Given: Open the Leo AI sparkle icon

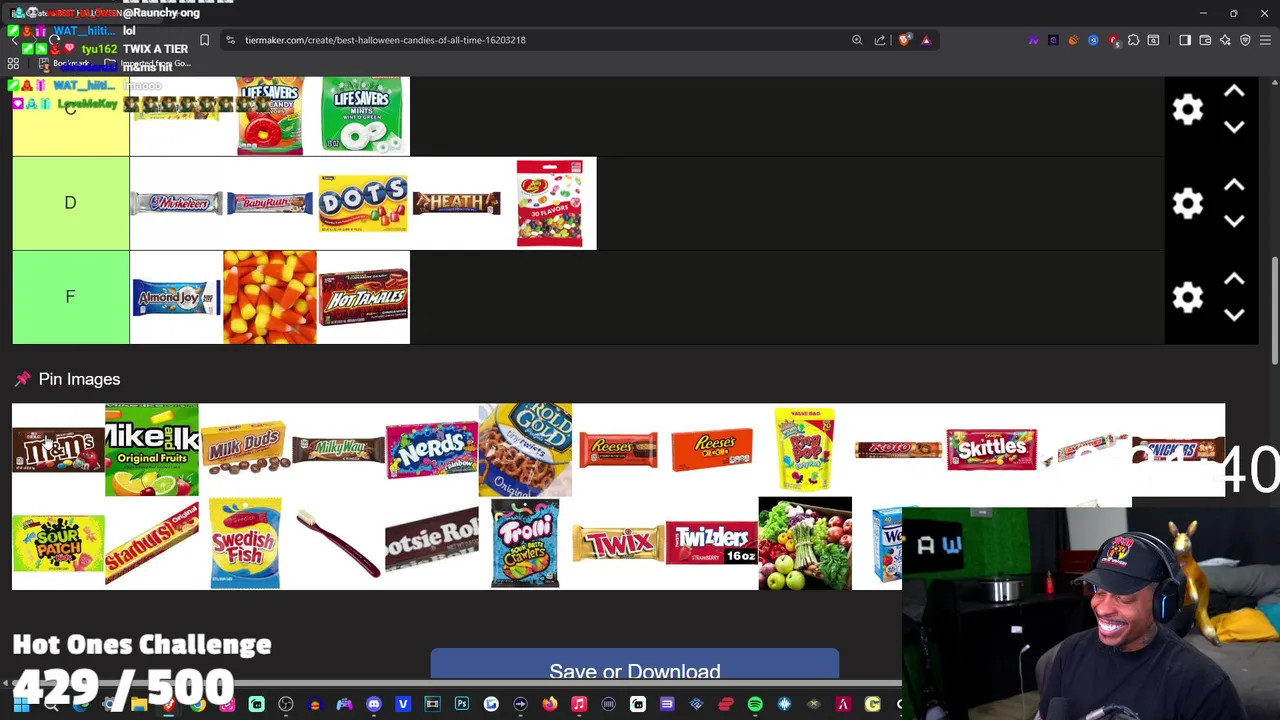Looking at the screenshot, I should pos(1225,40).
